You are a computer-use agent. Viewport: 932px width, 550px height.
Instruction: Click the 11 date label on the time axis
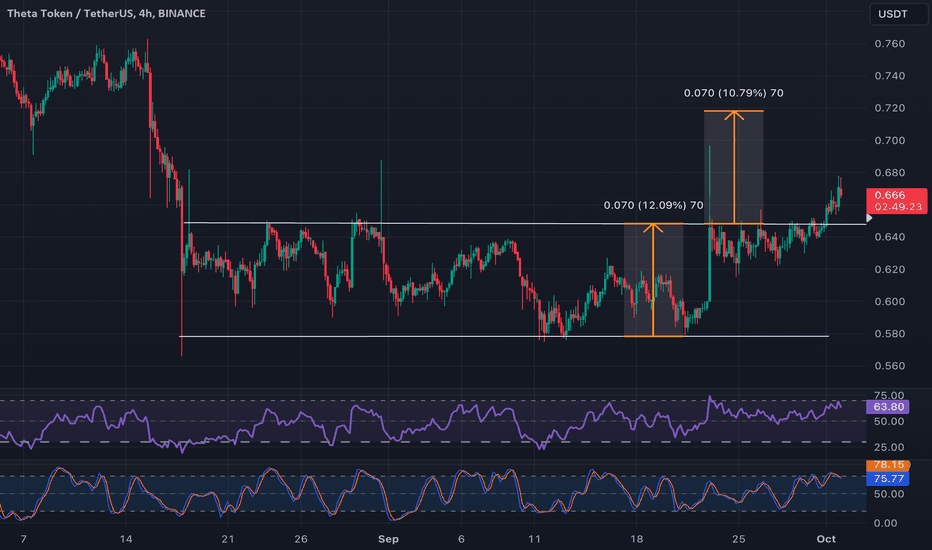point(534,539)
